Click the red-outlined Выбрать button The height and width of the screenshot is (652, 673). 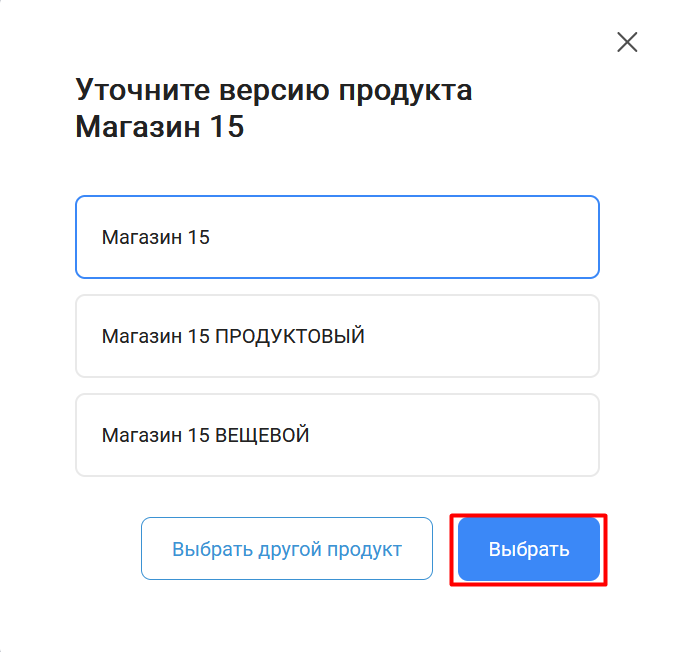(x=529, y=549)
